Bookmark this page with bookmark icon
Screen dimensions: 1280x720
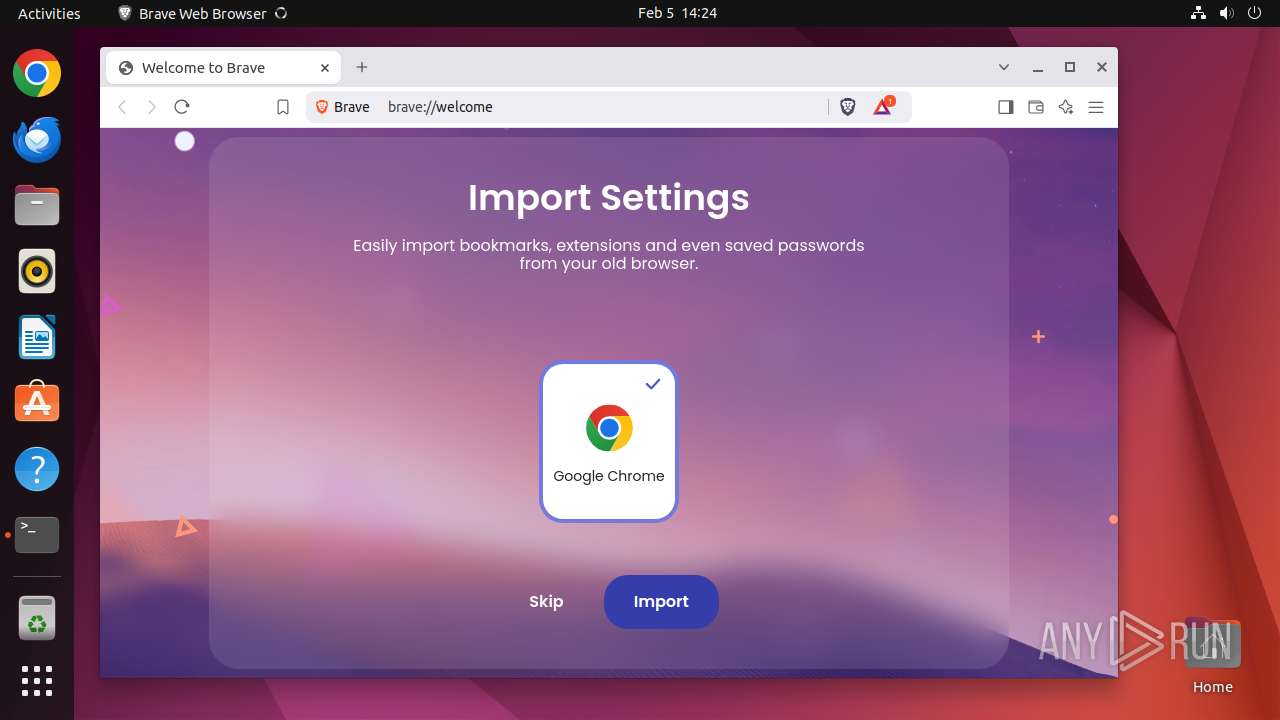click(283, 107)
